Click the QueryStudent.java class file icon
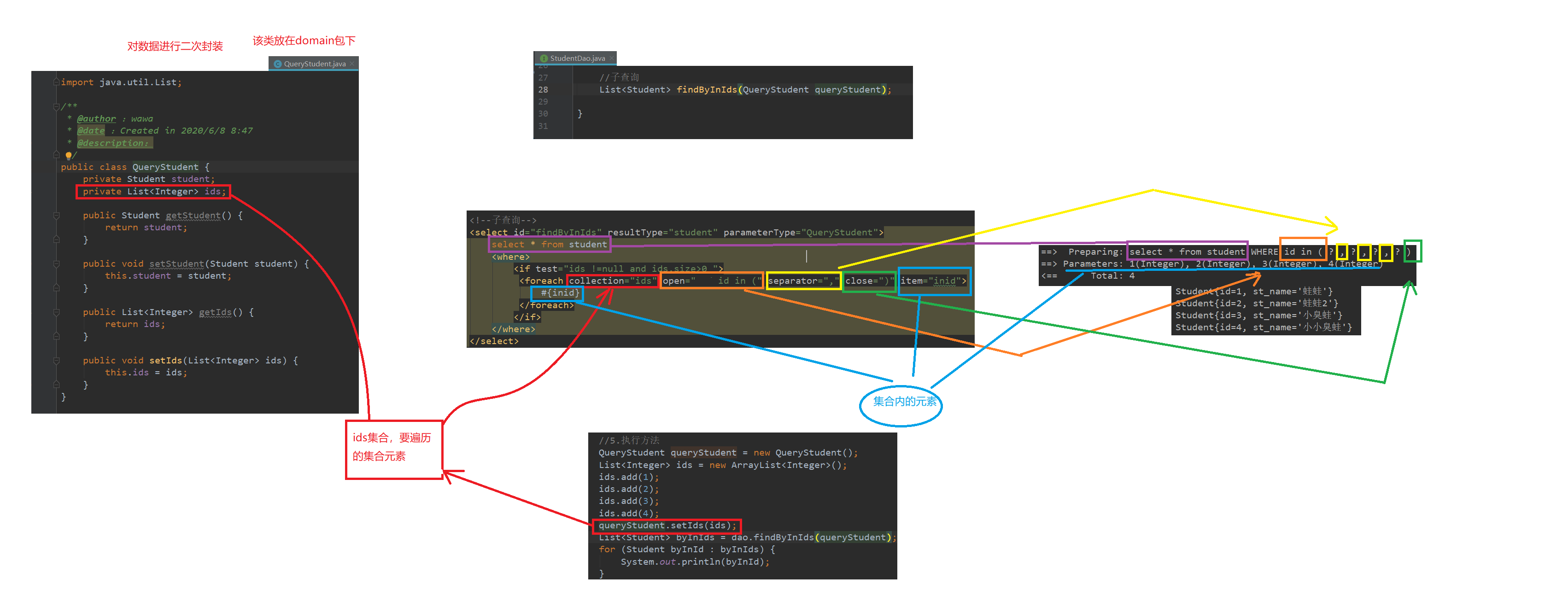This screenshot has width=1568, height=608. 278,64
